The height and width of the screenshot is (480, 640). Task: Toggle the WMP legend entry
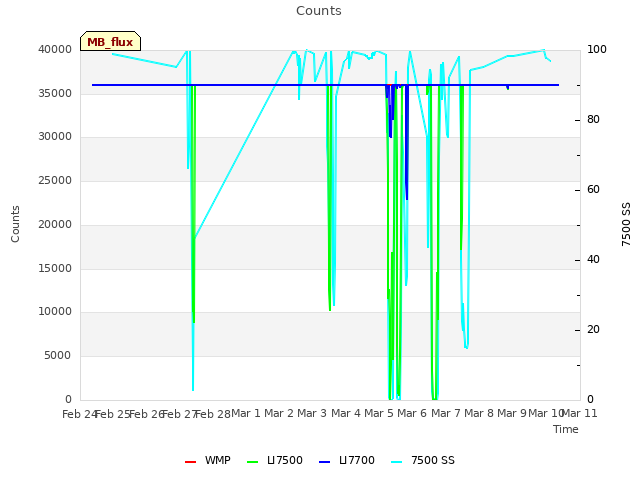208,461
